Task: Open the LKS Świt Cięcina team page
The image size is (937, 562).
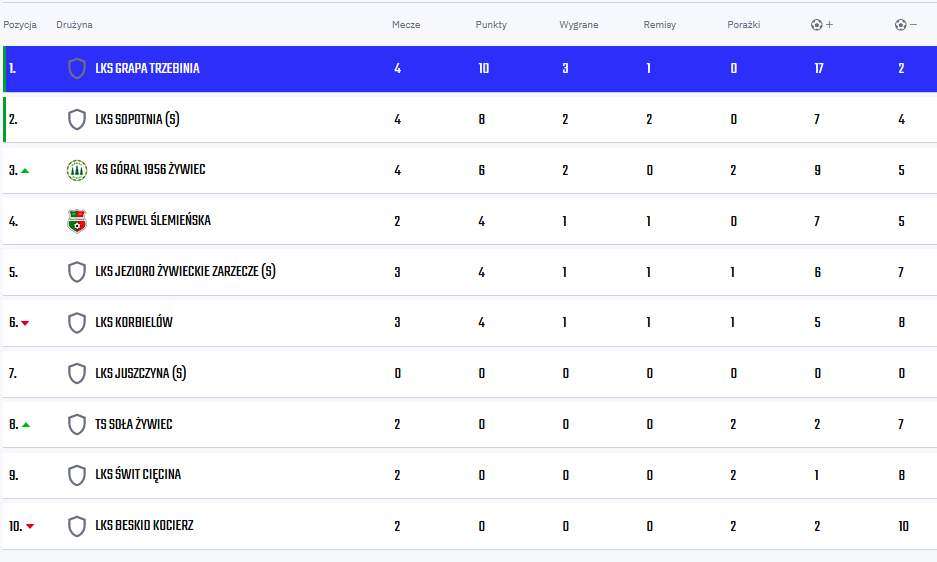Action: 138,475
